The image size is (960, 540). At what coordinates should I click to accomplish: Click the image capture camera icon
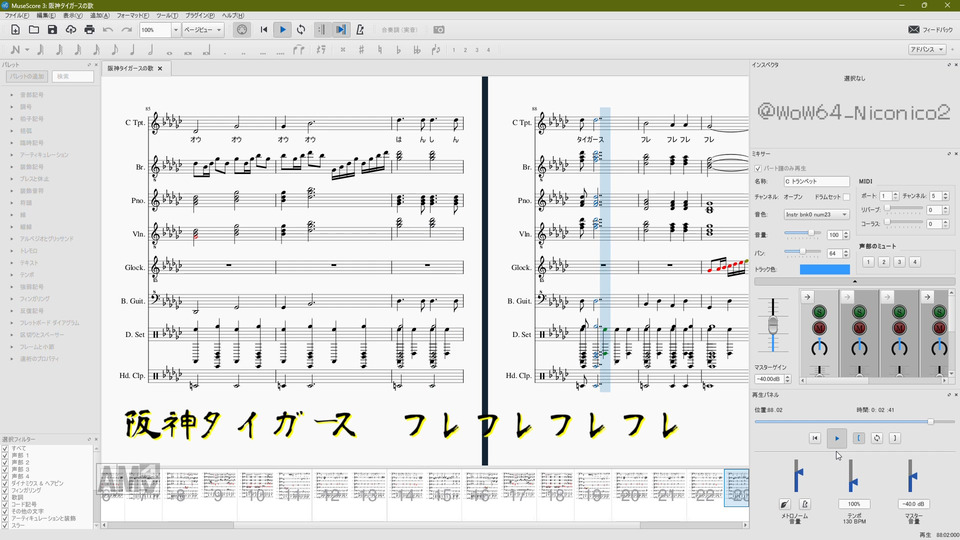pyautogui.click(x=438, y=30)
